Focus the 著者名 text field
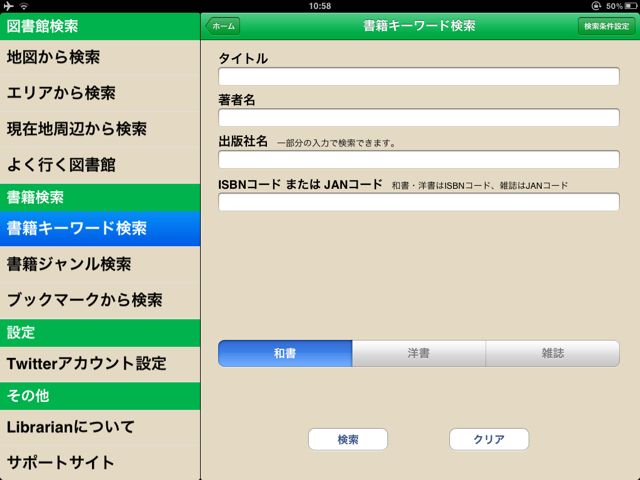 [x=419, y=118]
